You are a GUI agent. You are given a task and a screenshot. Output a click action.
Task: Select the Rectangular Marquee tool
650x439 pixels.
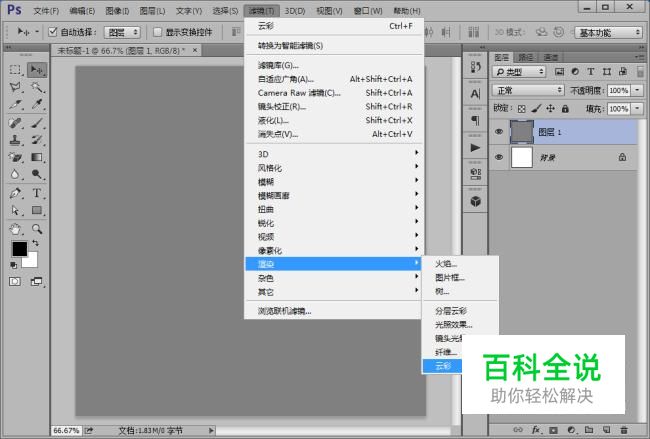[15, 69]
